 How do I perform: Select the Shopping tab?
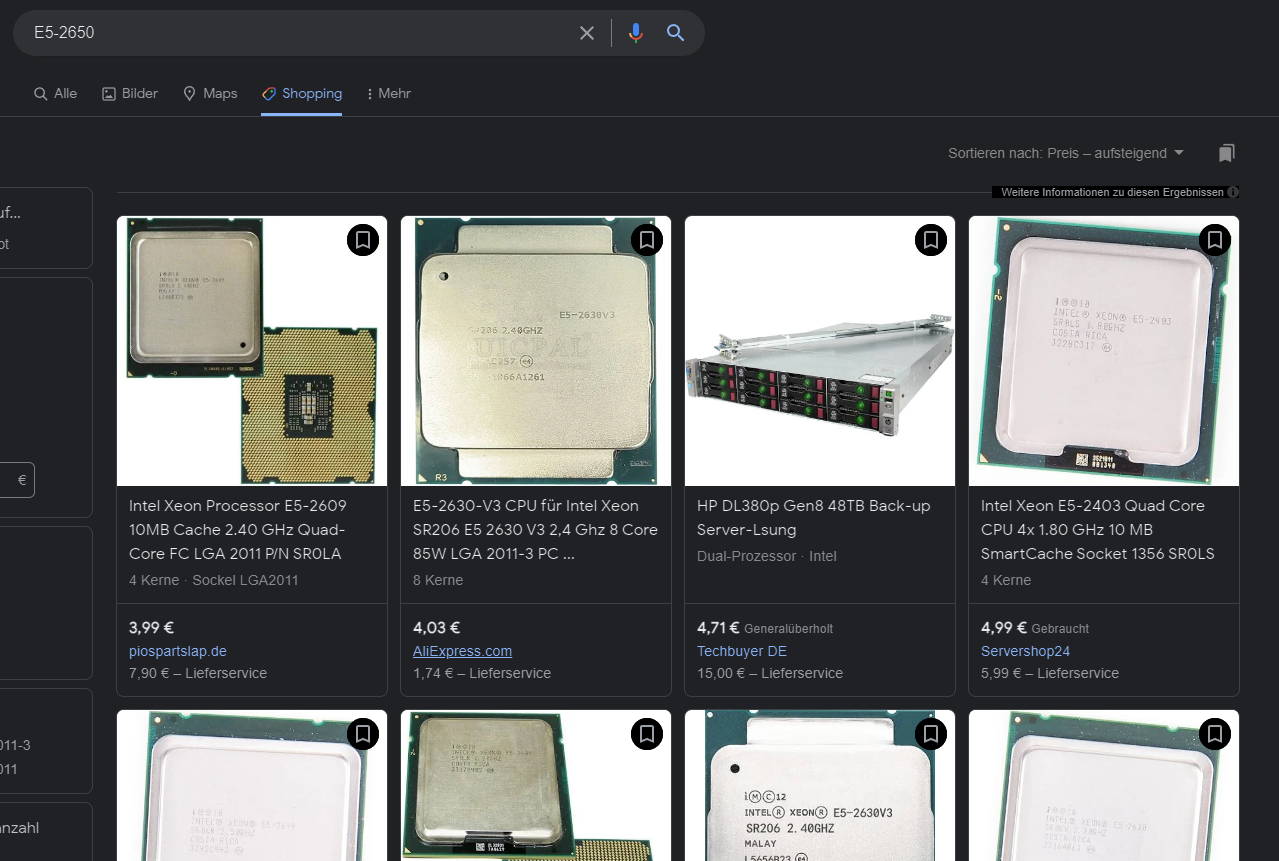[302, 93]
